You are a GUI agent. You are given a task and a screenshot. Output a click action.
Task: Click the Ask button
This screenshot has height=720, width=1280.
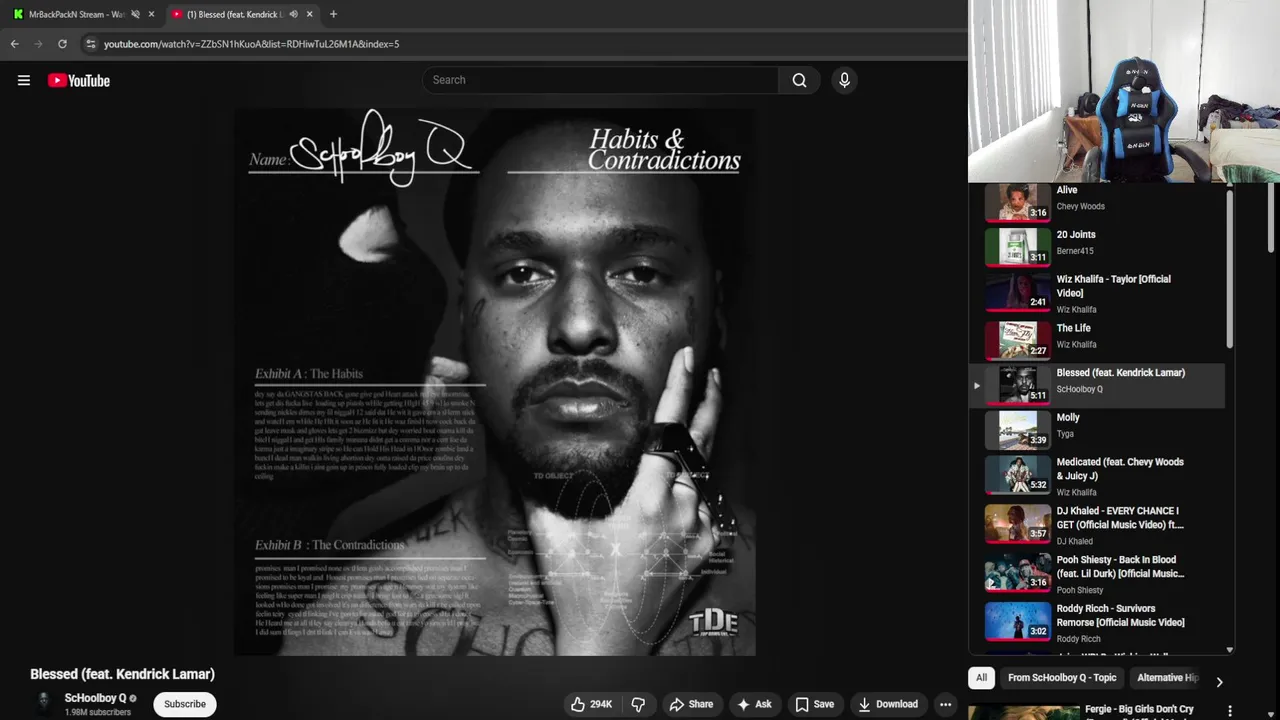pos(754,704)
